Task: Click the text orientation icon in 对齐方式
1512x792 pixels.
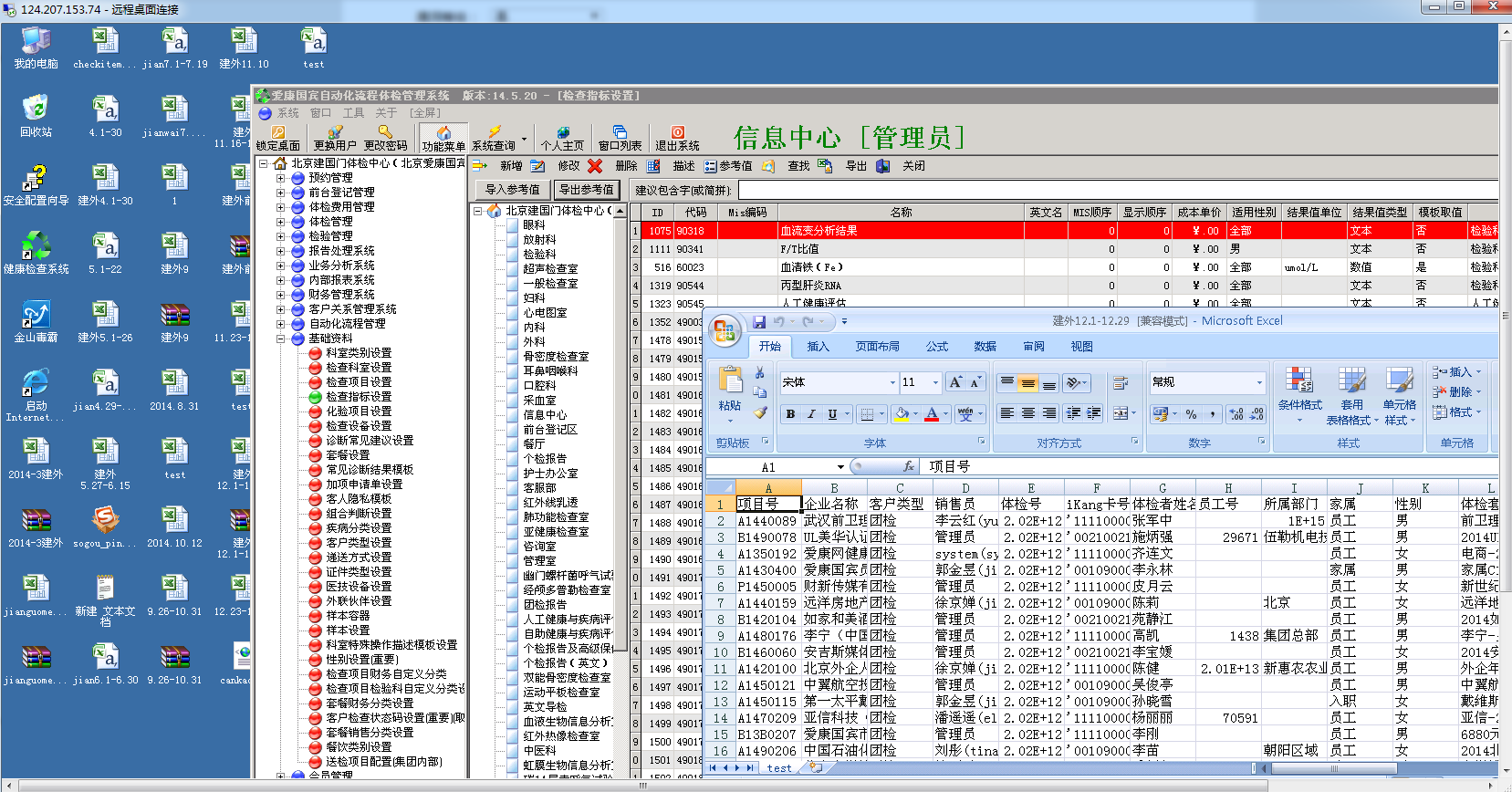Action: pyautogui.click(x=1076, y=383)
